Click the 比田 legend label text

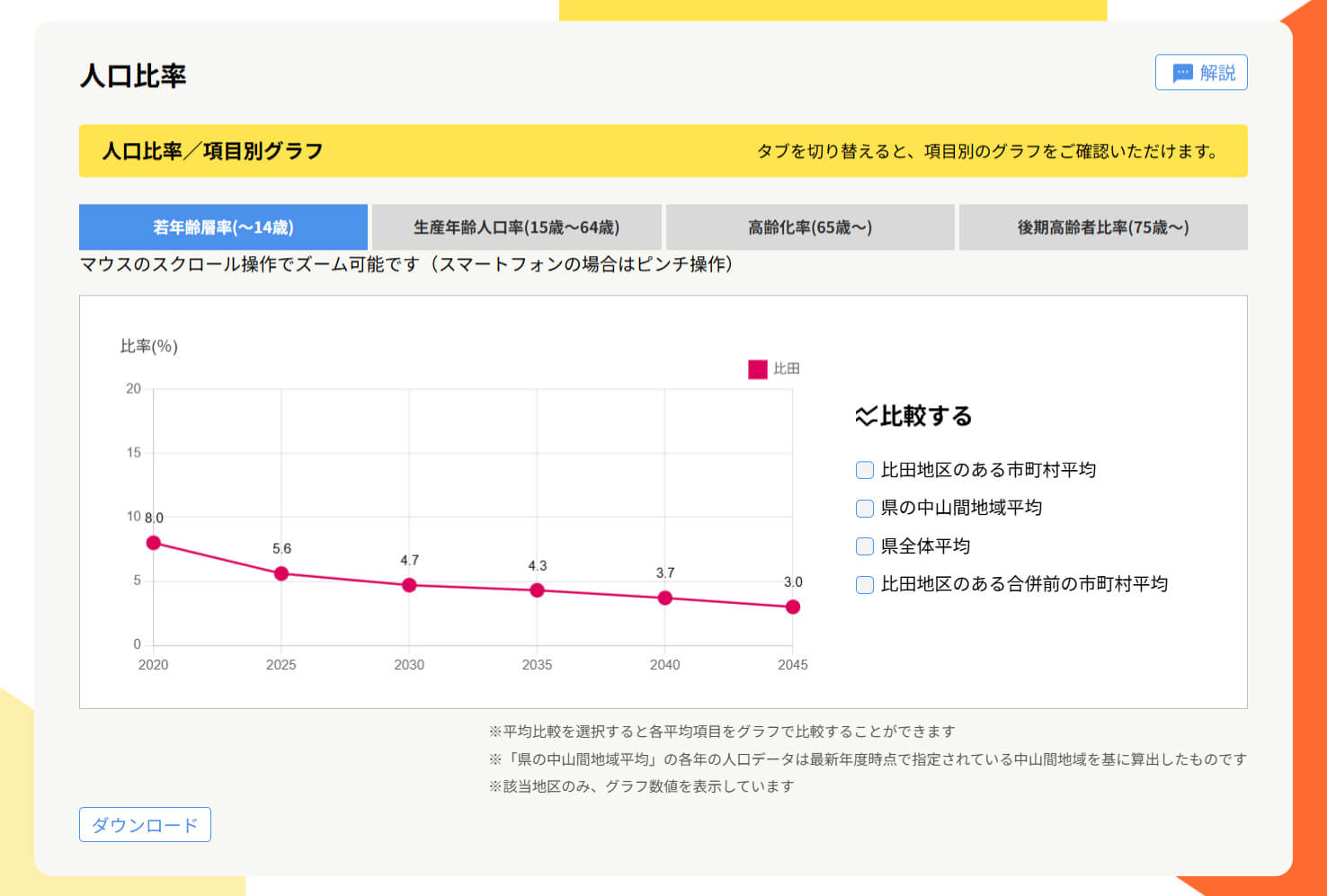(x=787, y=369)
